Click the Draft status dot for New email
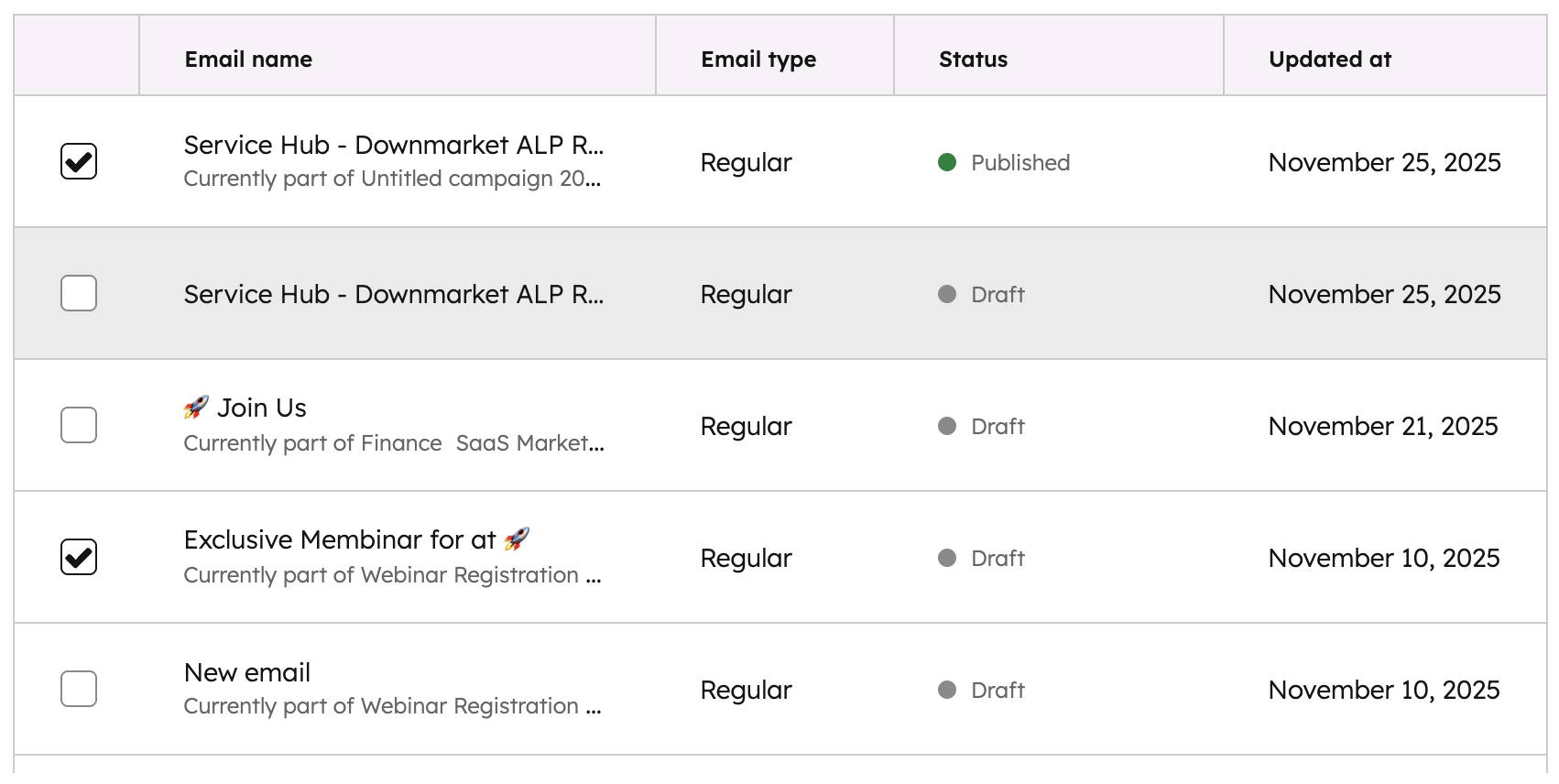 pos(947,690)
